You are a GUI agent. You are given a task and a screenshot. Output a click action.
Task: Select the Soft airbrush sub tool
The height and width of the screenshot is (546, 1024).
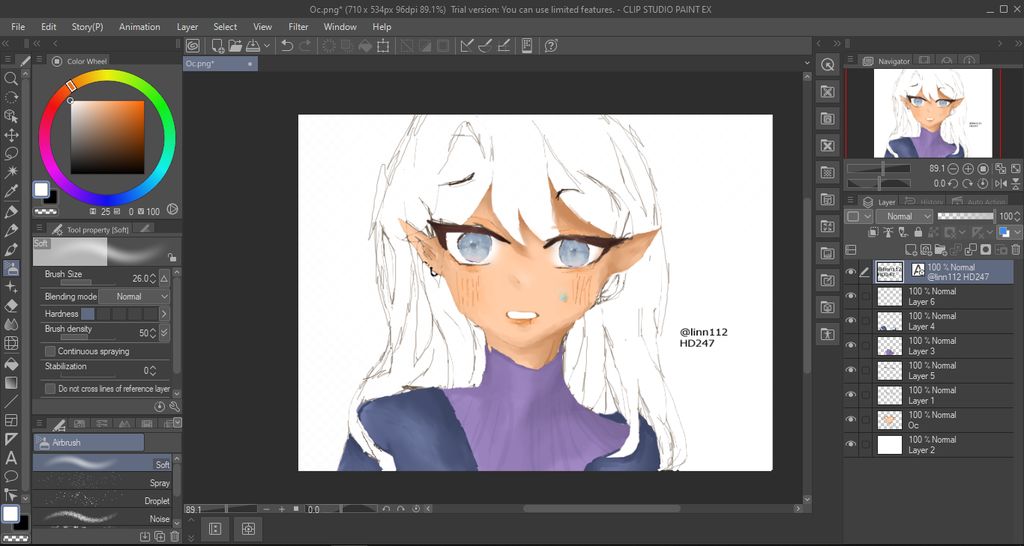coord(102,463)
